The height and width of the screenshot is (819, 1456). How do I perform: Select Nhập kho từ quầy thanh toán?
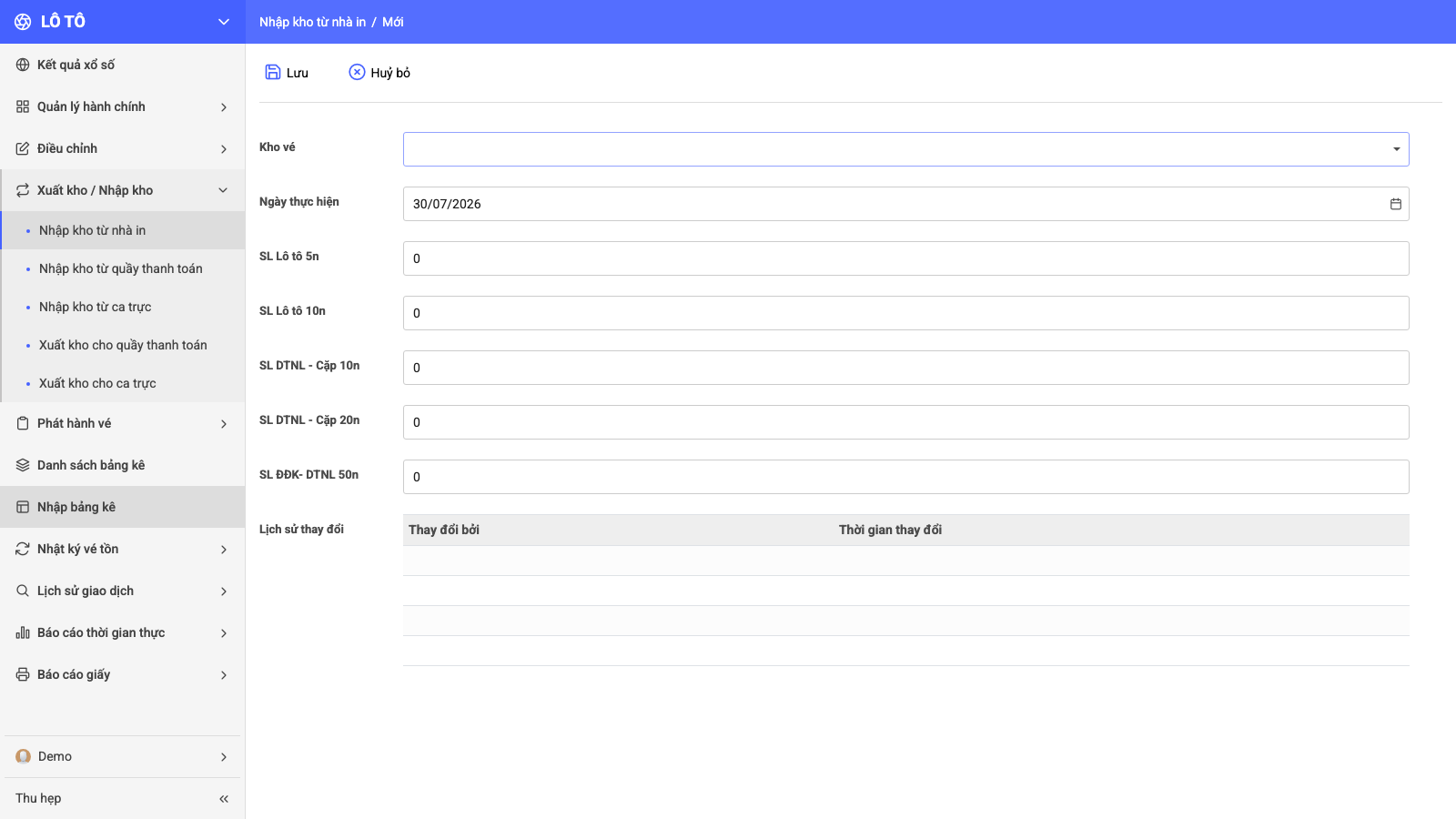click(x=123, y=268)
